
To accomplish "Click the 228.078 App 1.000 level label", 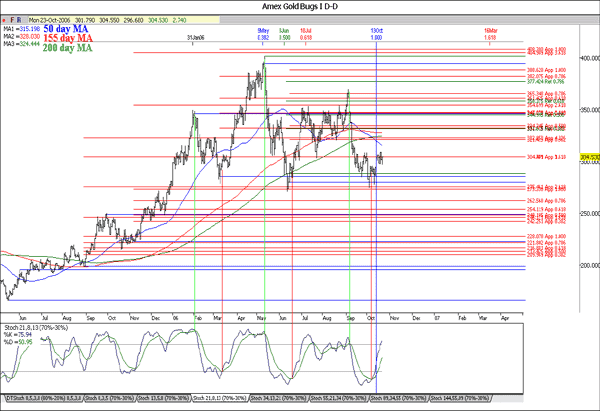I will click(546, 236).
